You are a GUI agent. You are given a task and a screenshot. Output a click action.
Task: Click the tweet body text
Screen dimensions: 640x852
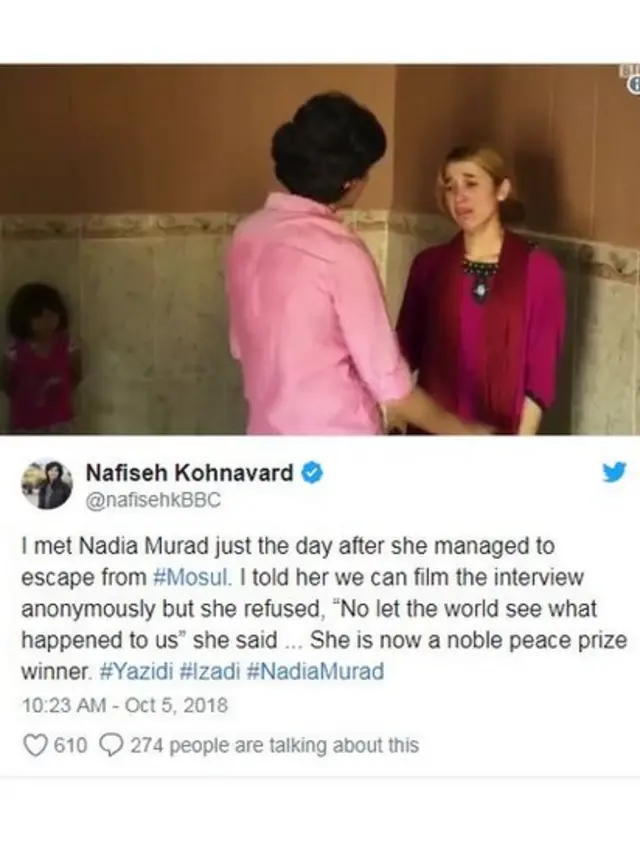324,609
